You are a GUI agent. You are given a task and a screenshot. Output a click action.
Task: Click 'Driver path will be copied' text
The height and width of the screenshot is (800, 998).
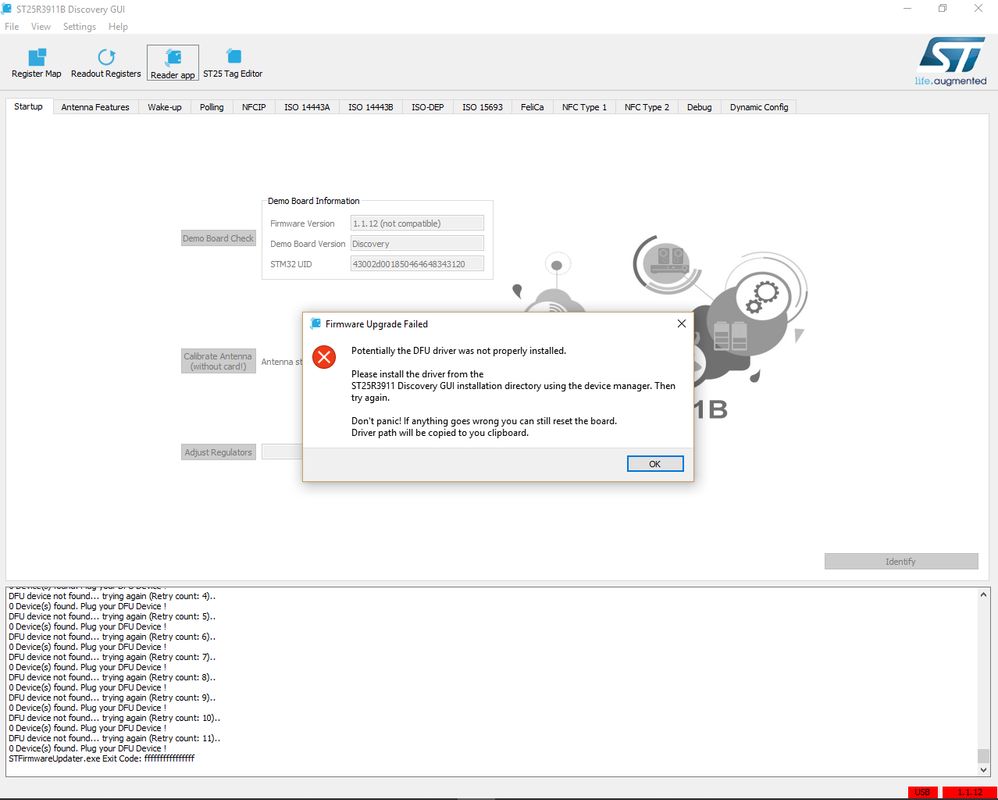coord(440,433)
